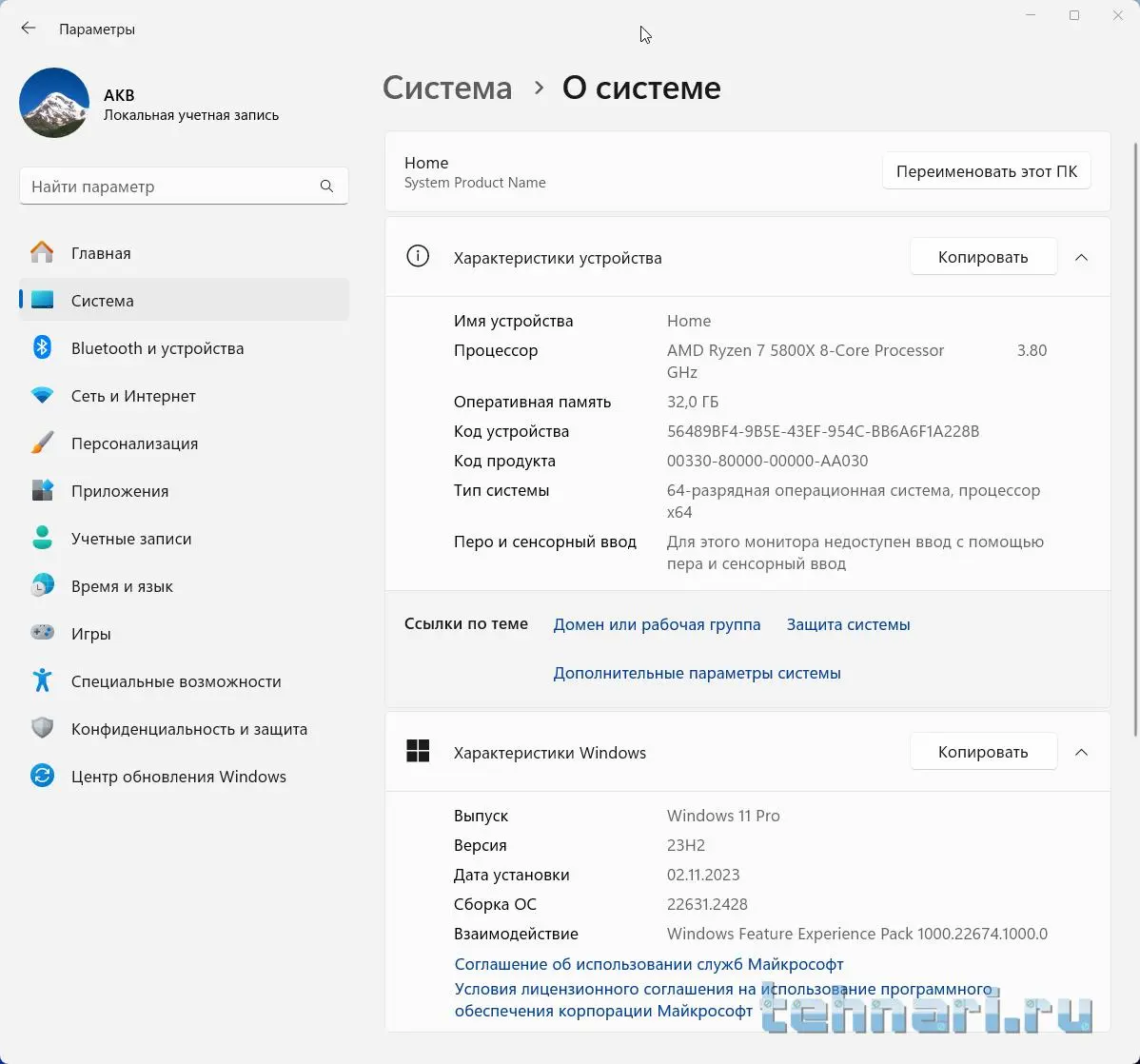Viewport: 1140px width, 1064px height.
Task: Open the АКВ account avatar picture
Action: tap(54, 103)
